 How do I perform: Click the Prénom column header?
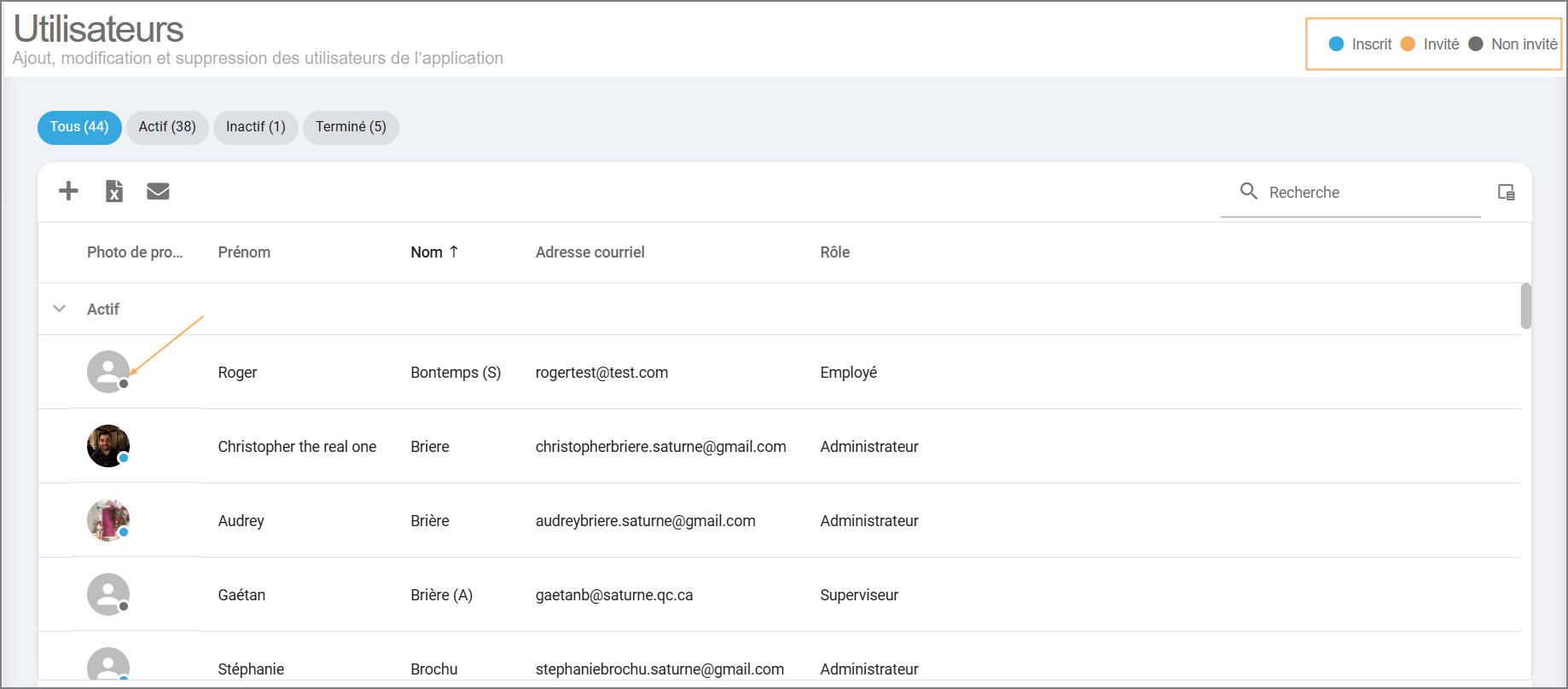click(244, 252)
